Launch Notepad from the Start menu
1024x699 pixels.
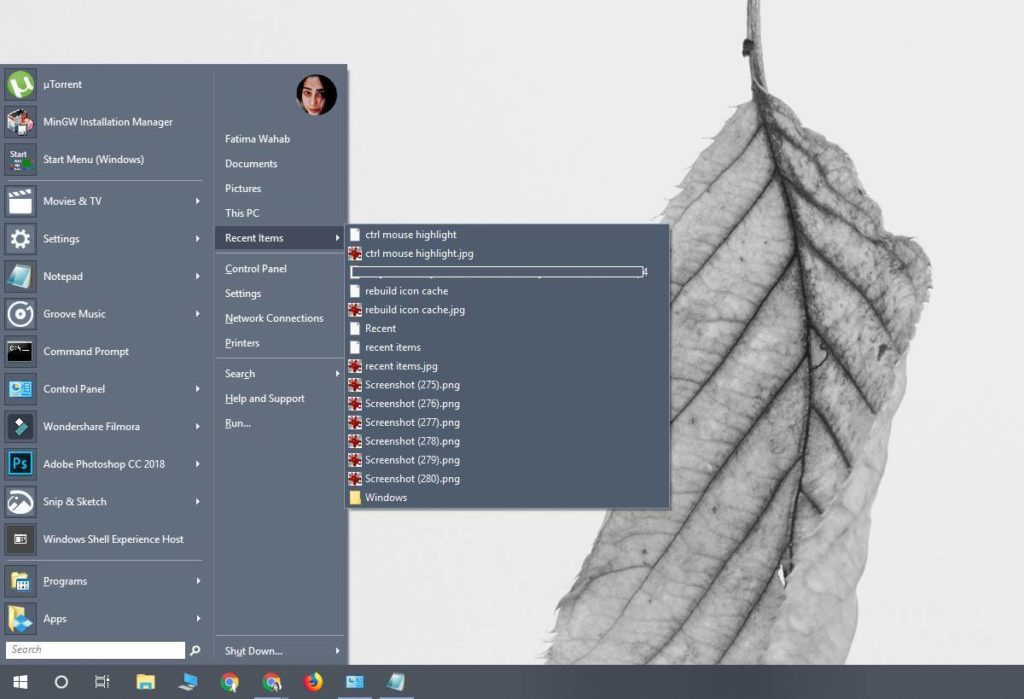65,276
